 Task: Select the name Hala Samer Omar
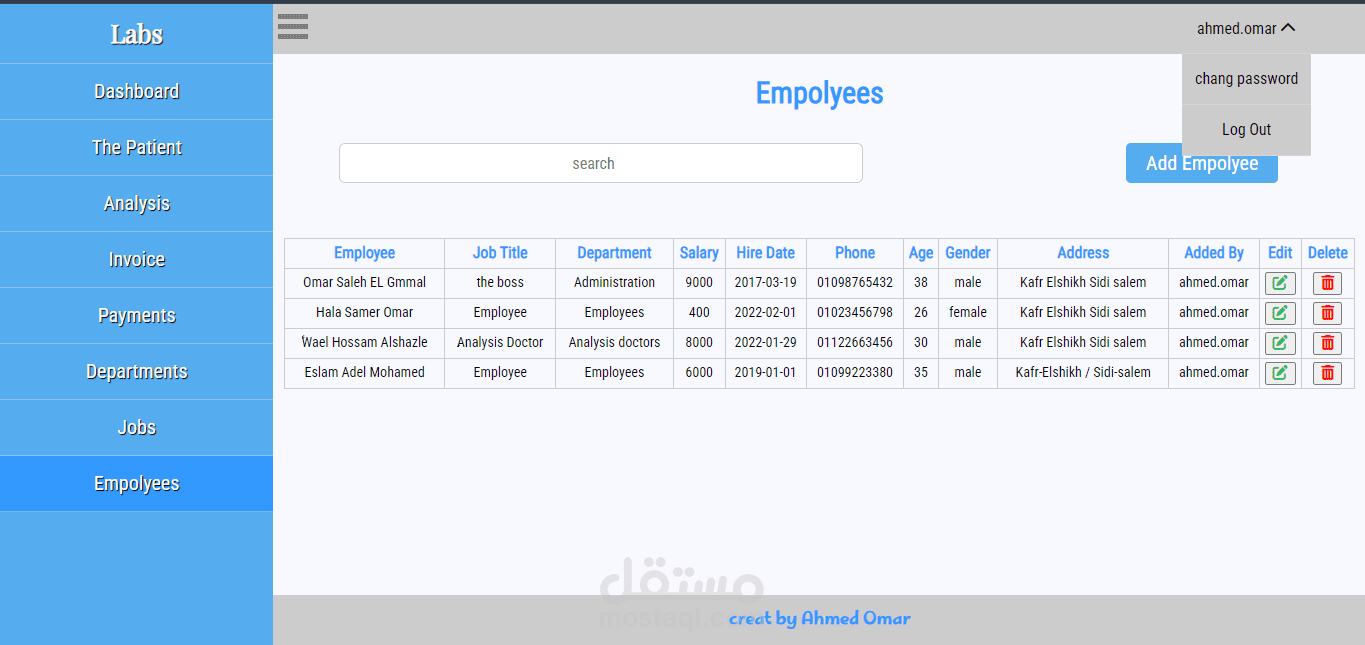click(364, 313)
